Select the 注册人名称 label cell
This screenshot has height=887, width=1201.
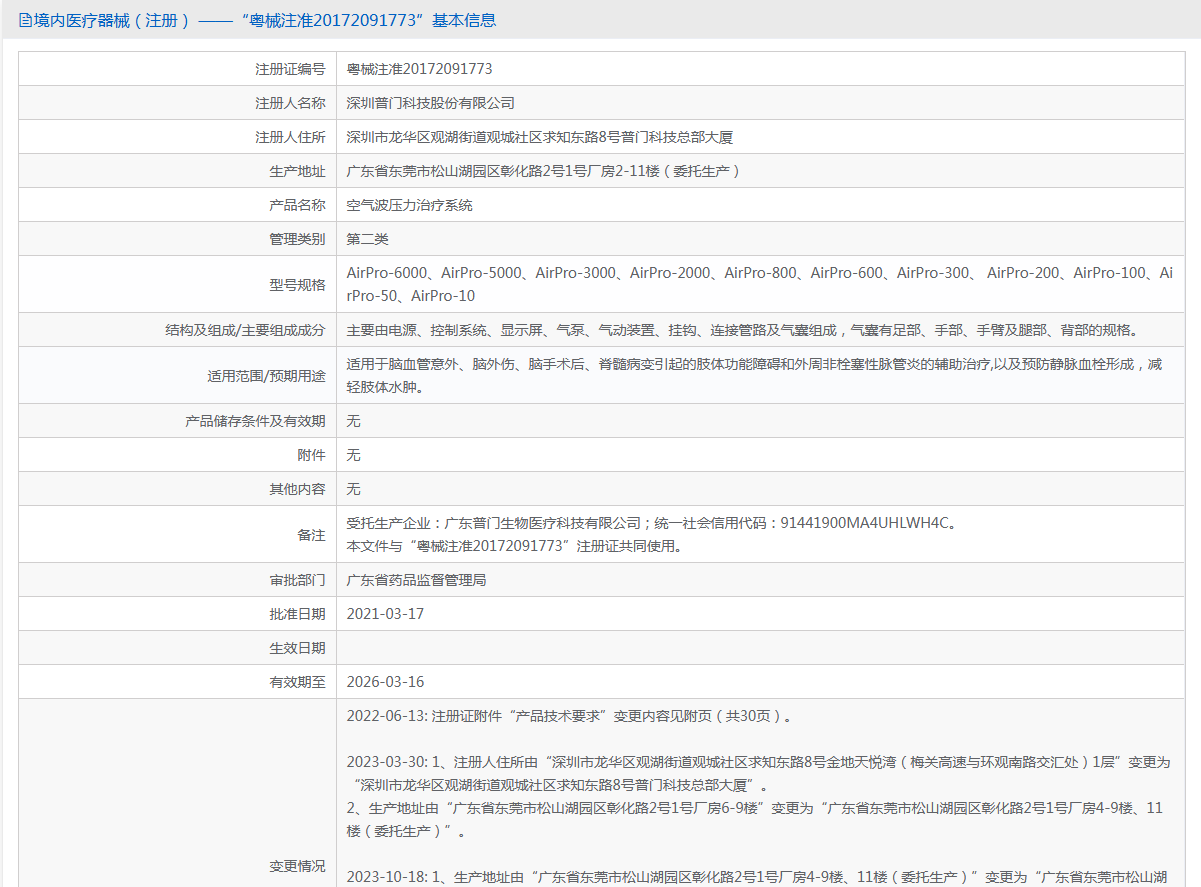pos(178,103)
